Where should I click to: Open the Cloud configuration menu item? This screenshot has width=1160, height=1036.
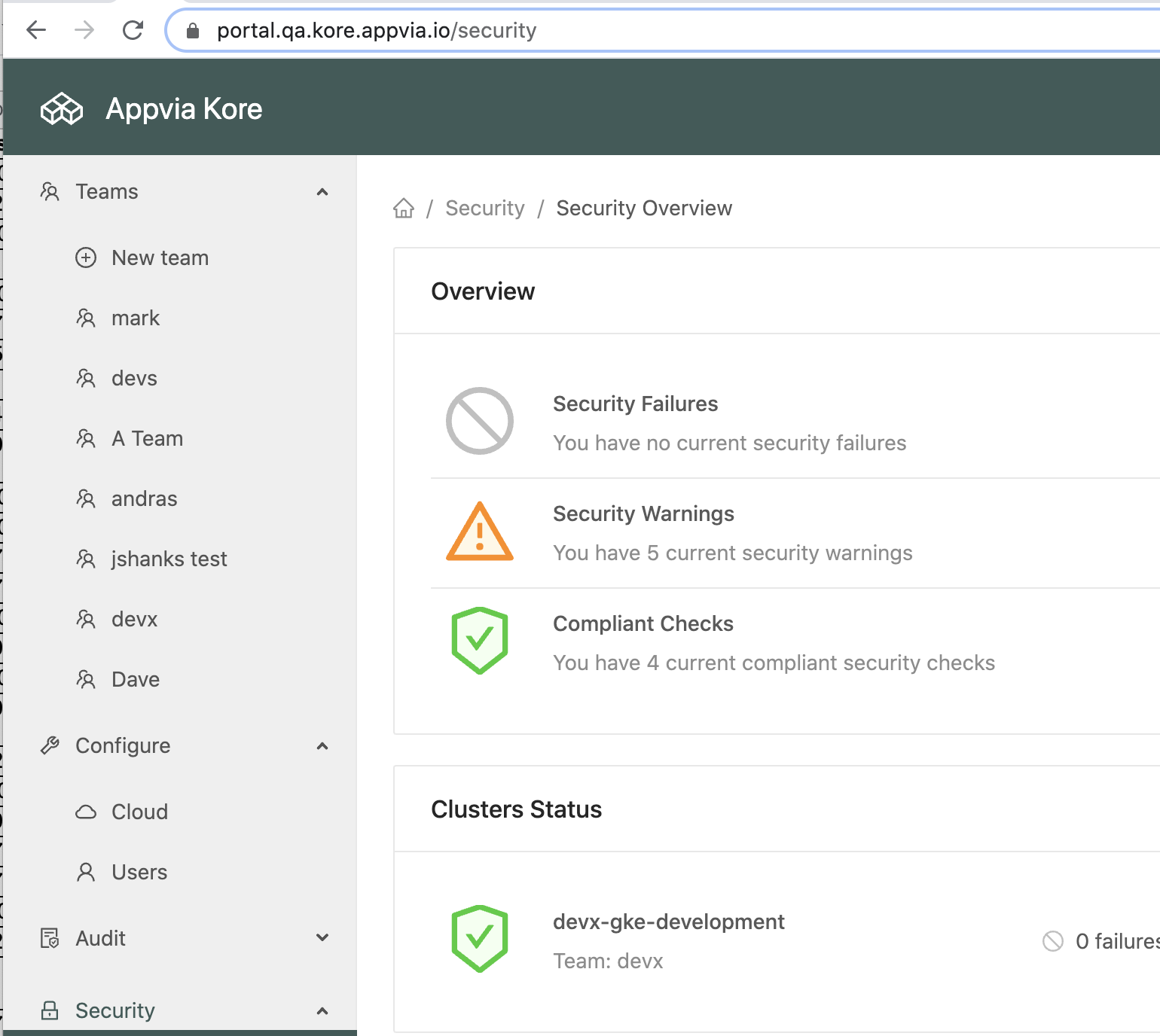tap(139, 812)
